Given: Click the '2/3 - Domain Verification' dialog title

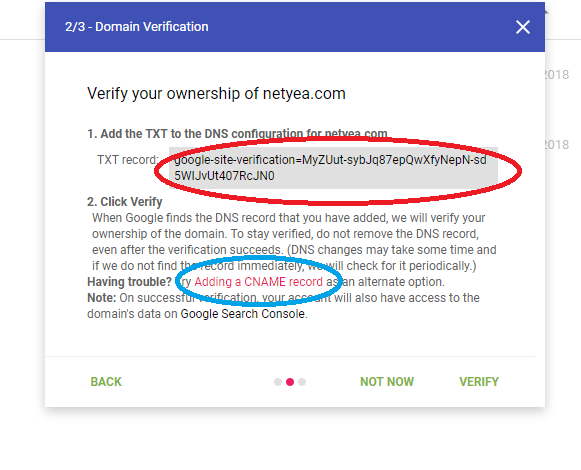Looking at the screenshot, I should tap(137, 27).
